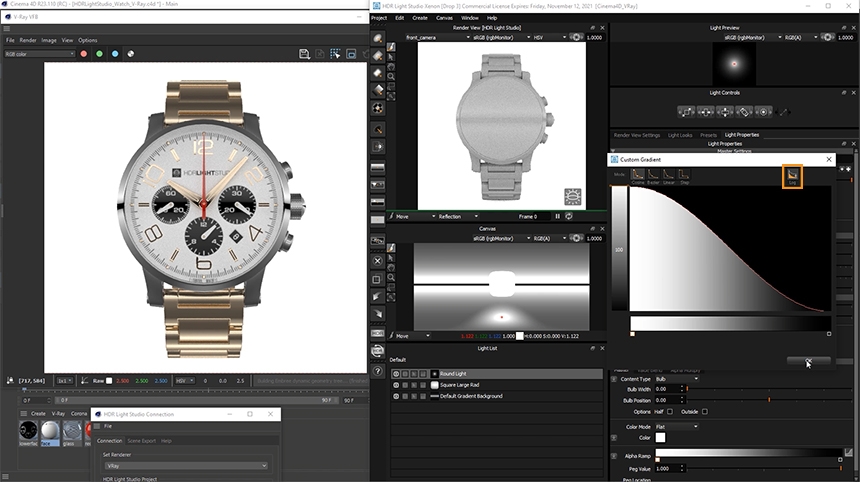Click the LightPaint sun icon on render preview
The width and height of the screenshot is (860, 482).
[x=573, y=196]
